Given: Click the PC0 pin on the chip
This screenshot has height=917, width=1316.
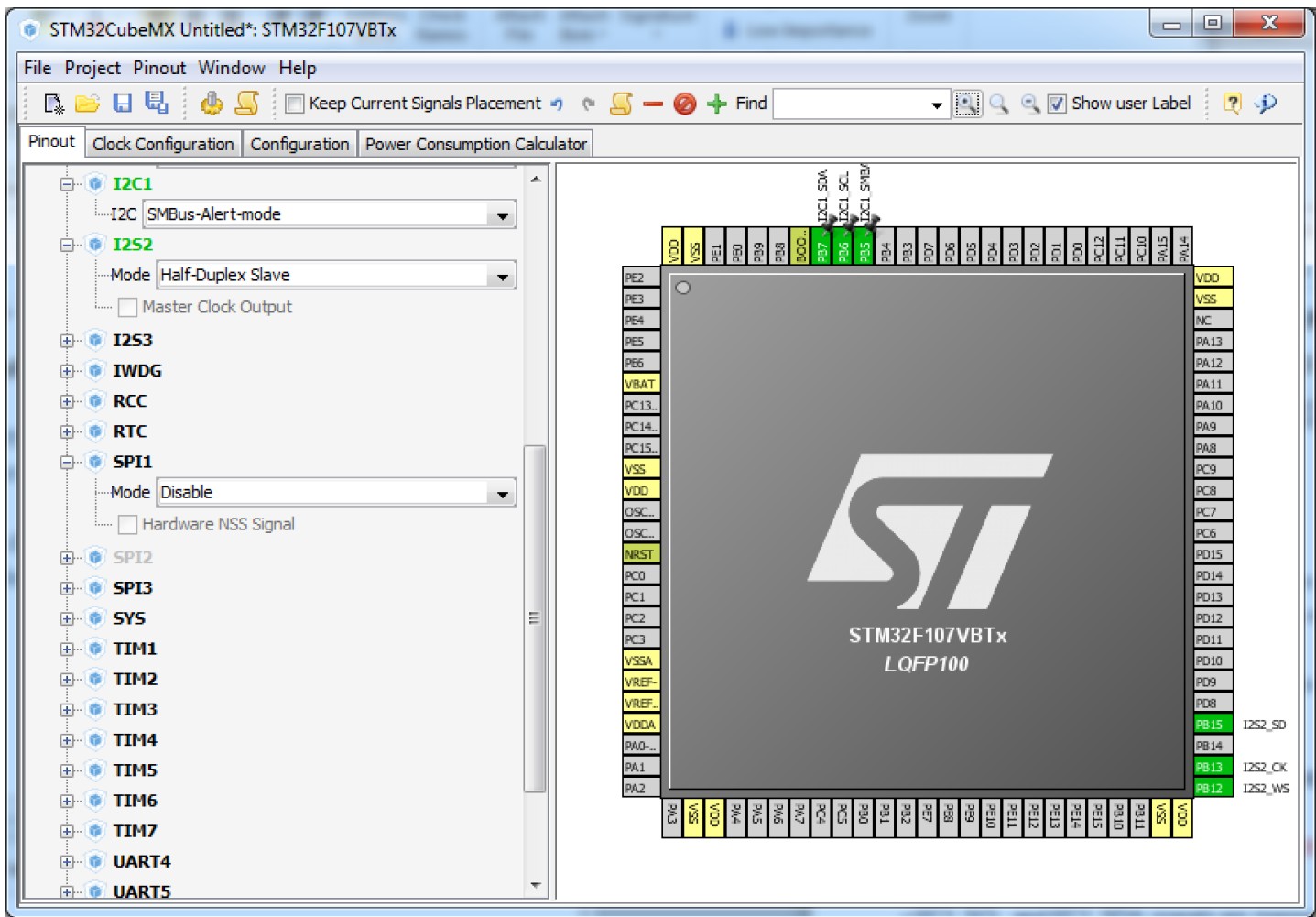Looking at the screenshot, I should [641, 575].
